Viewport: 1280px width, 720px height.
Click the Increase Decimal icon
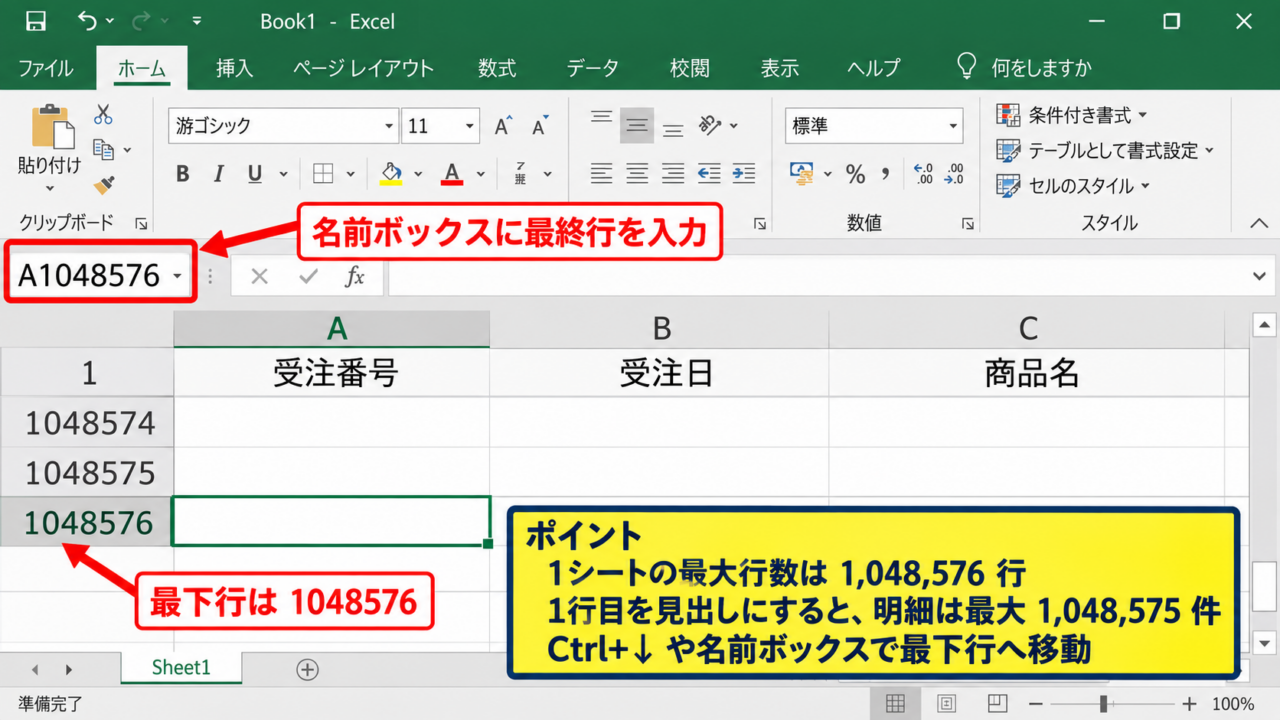click(x=923, y=174)
